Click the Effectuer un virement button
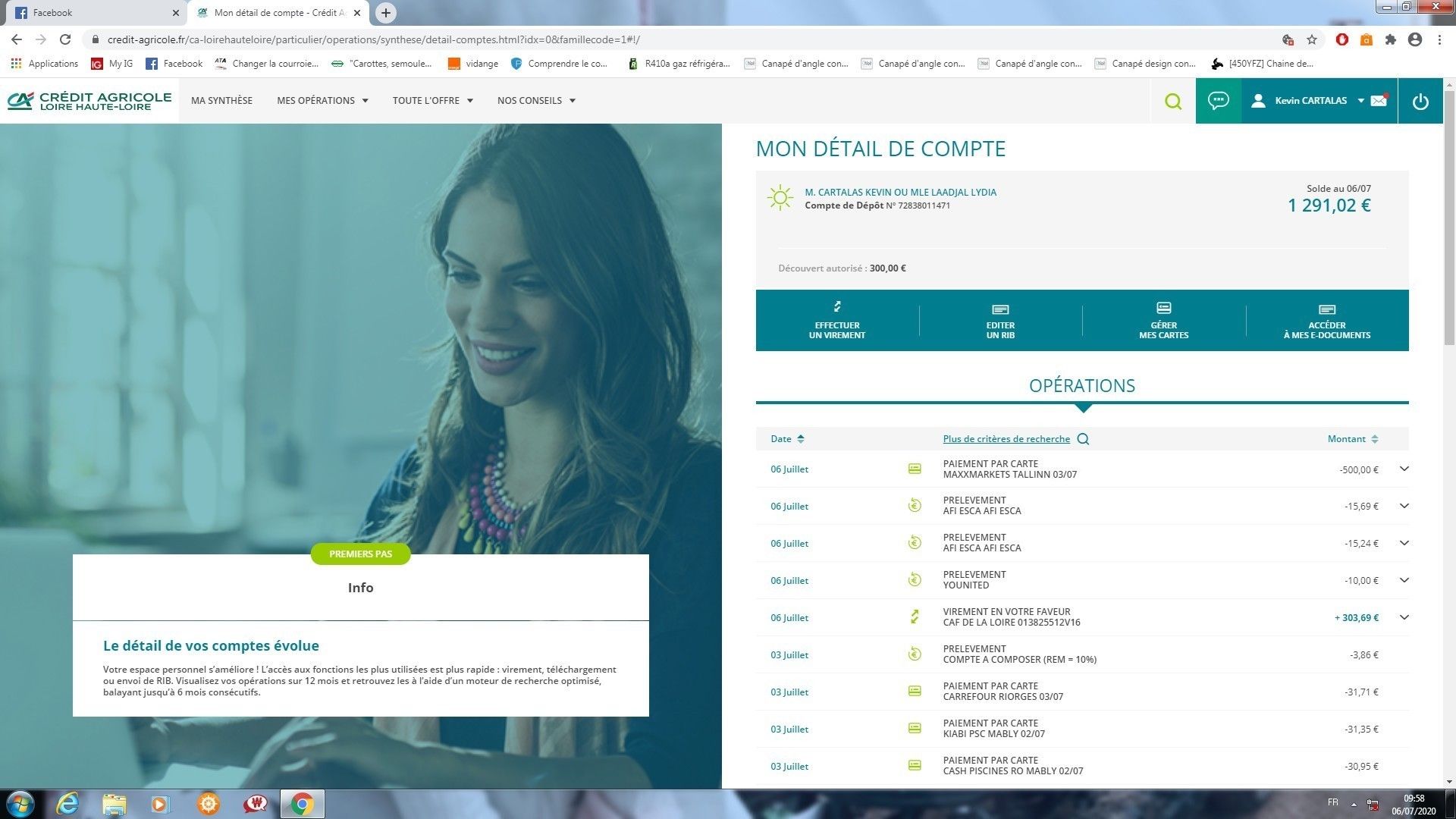Viewport: 1456px width, 819px height. click(x=837, y=320)
